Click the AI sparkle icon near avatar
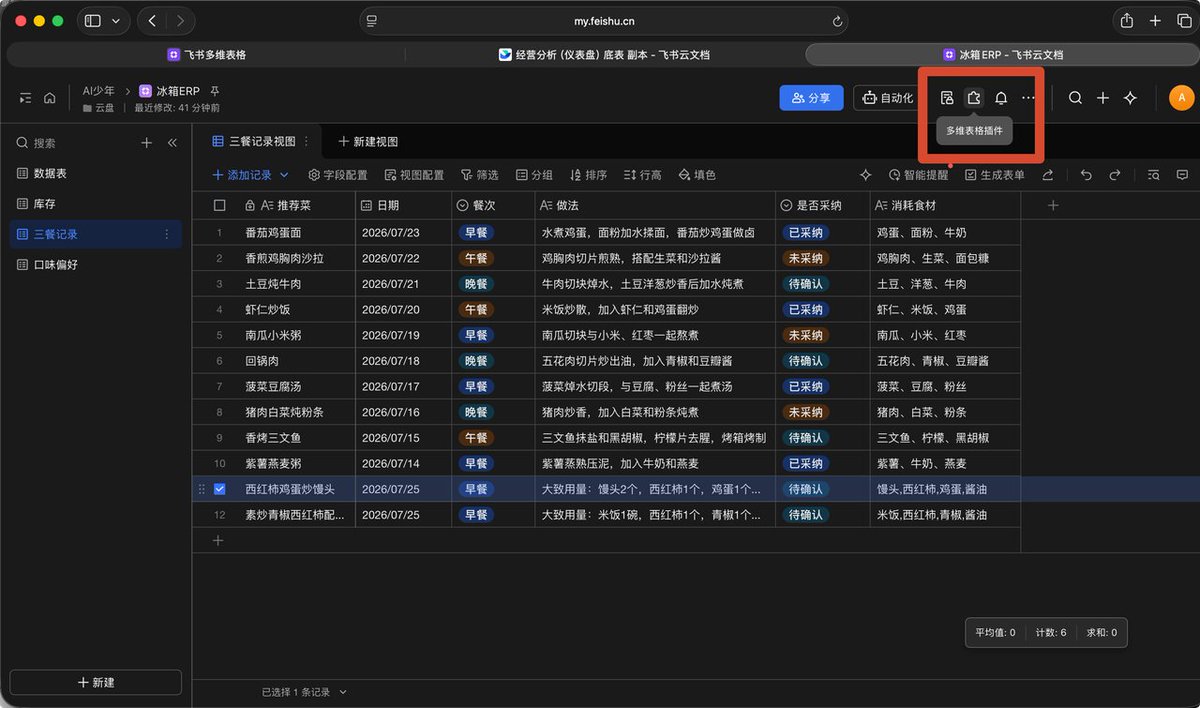 1130,98
